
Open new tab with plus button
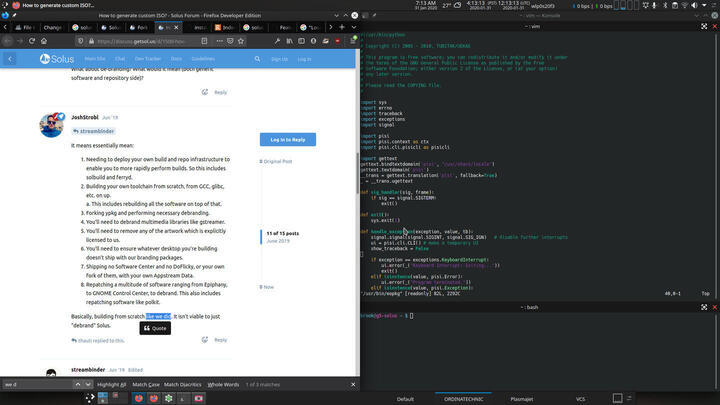click(x=342, y=27)
